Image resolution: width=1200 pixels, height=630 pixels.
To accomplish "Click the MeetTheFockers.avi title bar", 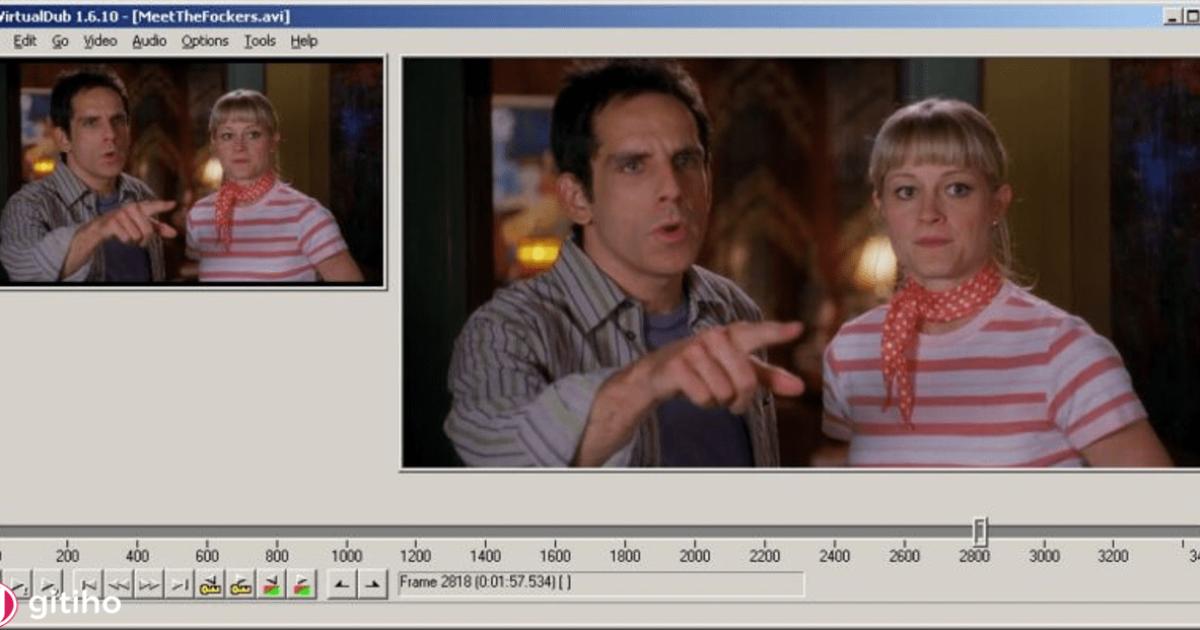I will (x=580, y=16).
